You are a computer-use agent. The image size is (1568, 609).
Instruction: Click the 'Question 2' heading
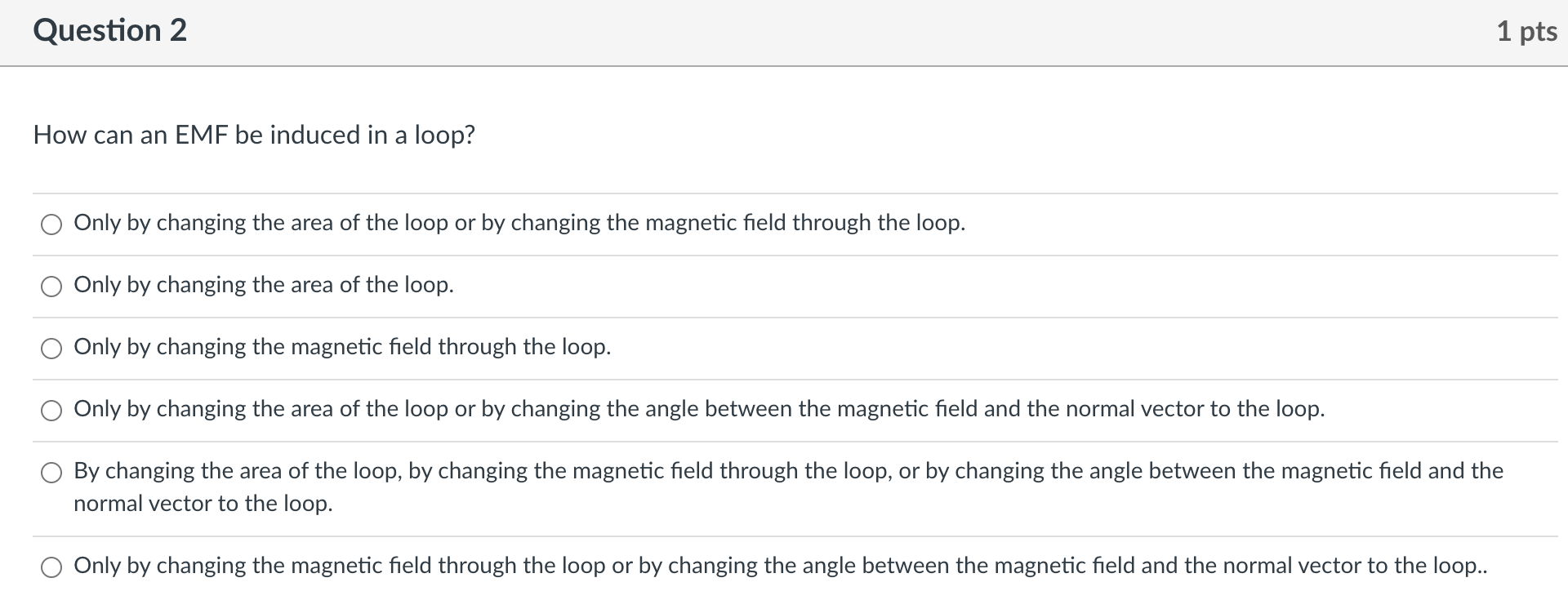[x=109, y=30]
